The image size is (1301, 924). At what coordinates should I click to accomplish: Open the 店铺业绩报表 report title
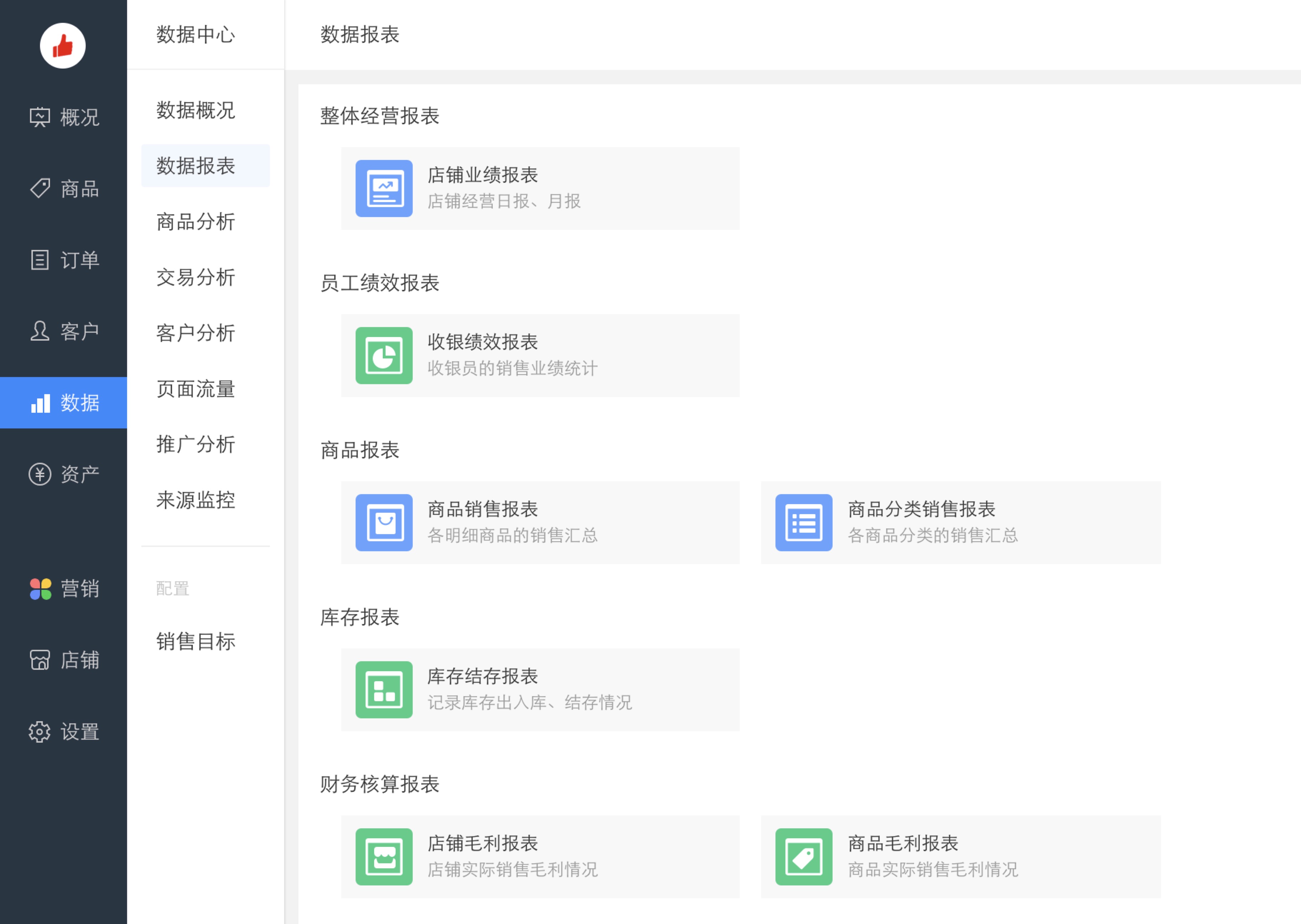(x=482, y=175)
